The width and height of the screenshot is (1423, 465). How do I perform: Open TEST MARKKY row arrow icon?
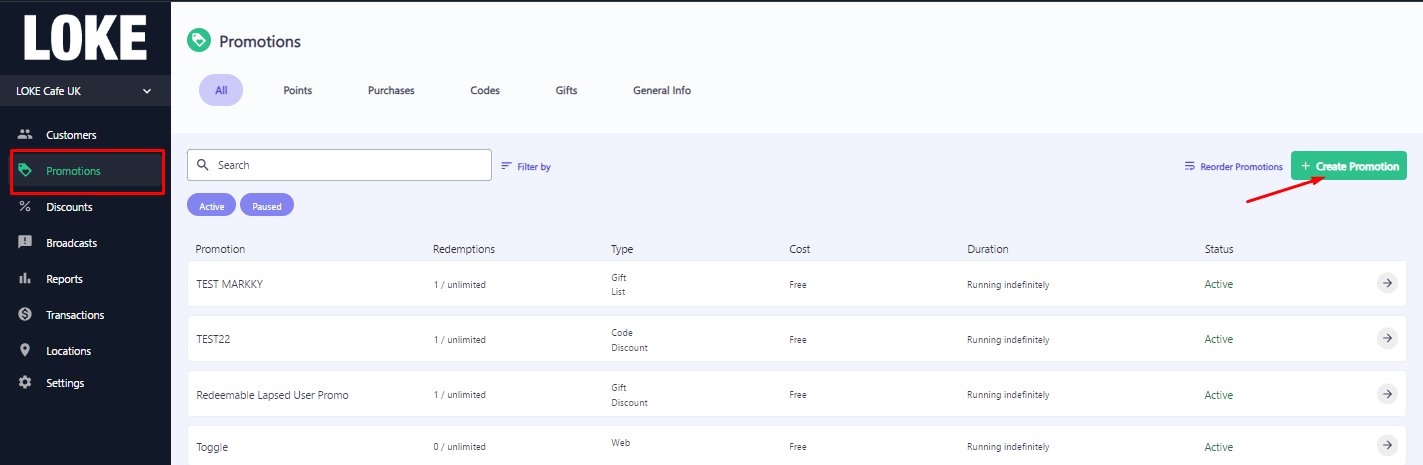(1387, 283)
